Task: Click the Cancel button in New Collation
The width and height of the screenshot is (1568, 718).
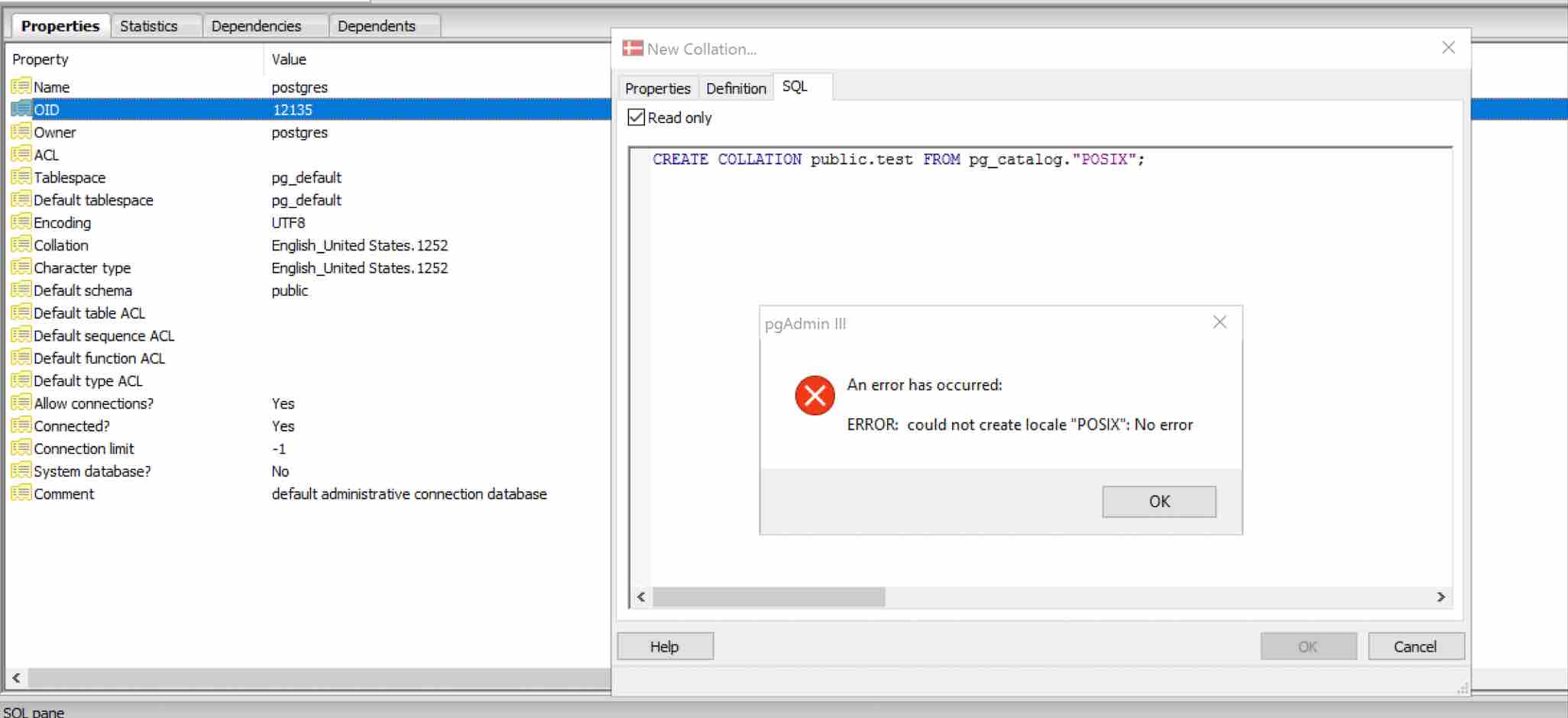Action: click(x=1415, y=646)
